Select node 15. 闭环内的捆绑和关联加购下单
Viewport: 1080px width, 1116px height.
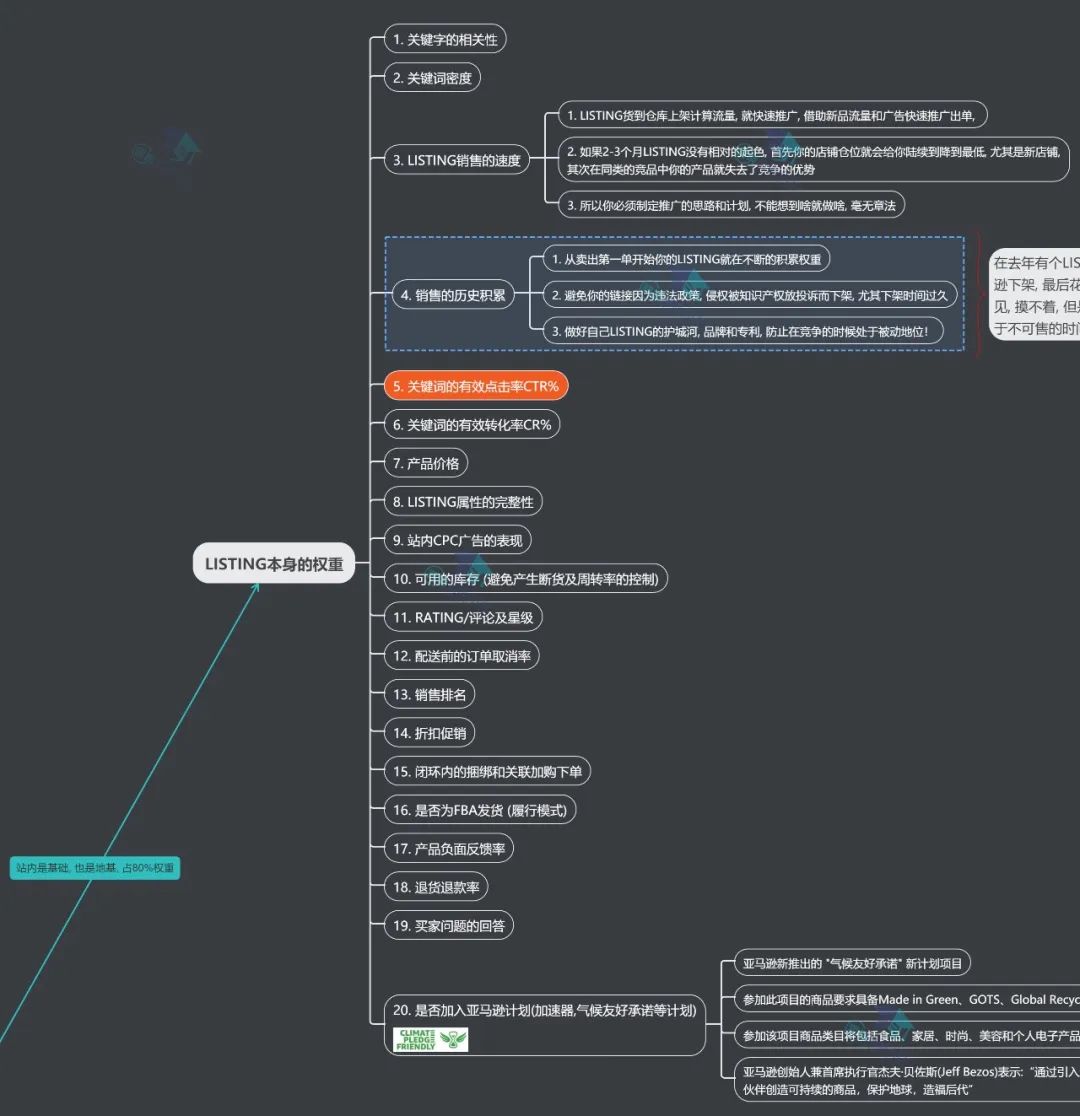(x=487, y=771)
